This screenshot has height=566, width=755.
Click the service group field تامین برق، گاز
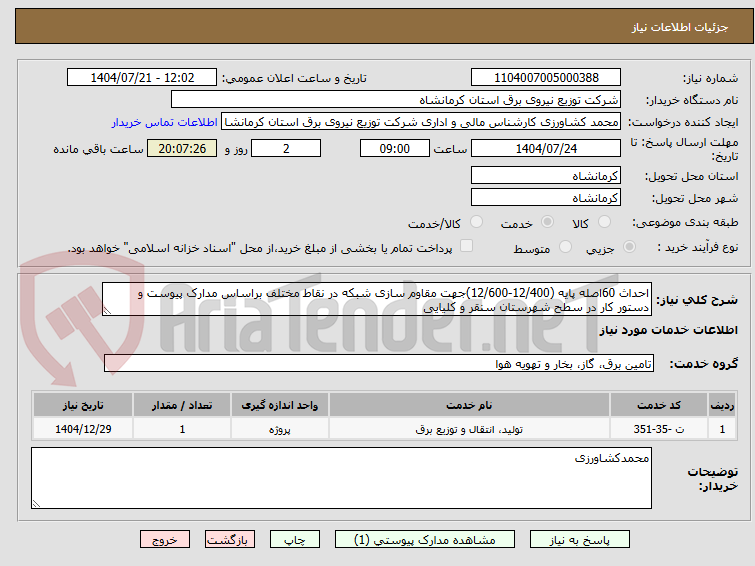point(379,364)
